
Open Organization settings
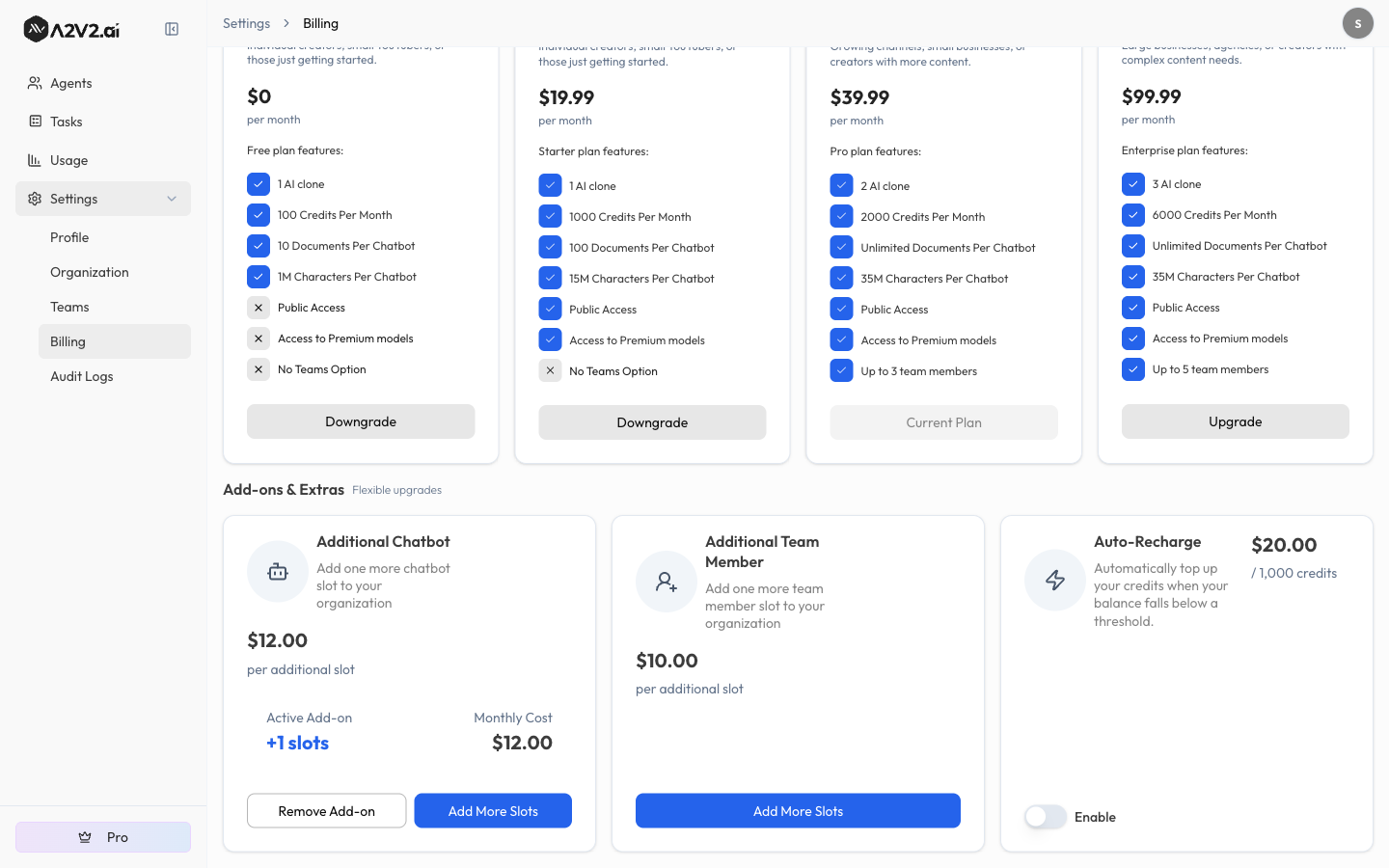pyautogui.click(x=115, y=272)
